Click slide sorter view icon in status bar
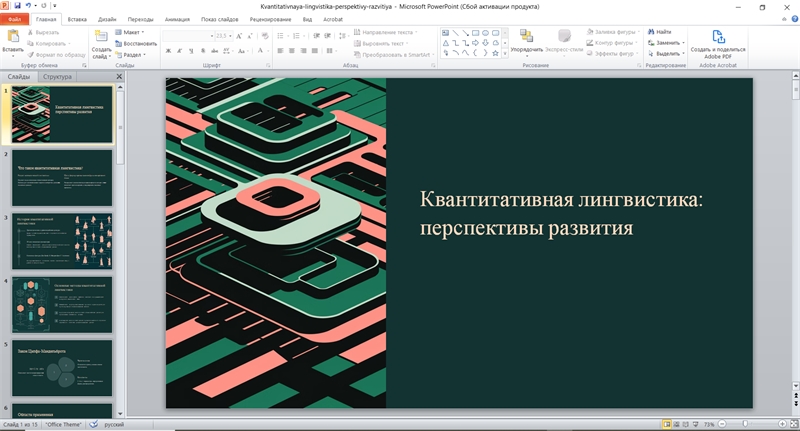This screenshot has height=431, width=800. (x=676, y=424)
